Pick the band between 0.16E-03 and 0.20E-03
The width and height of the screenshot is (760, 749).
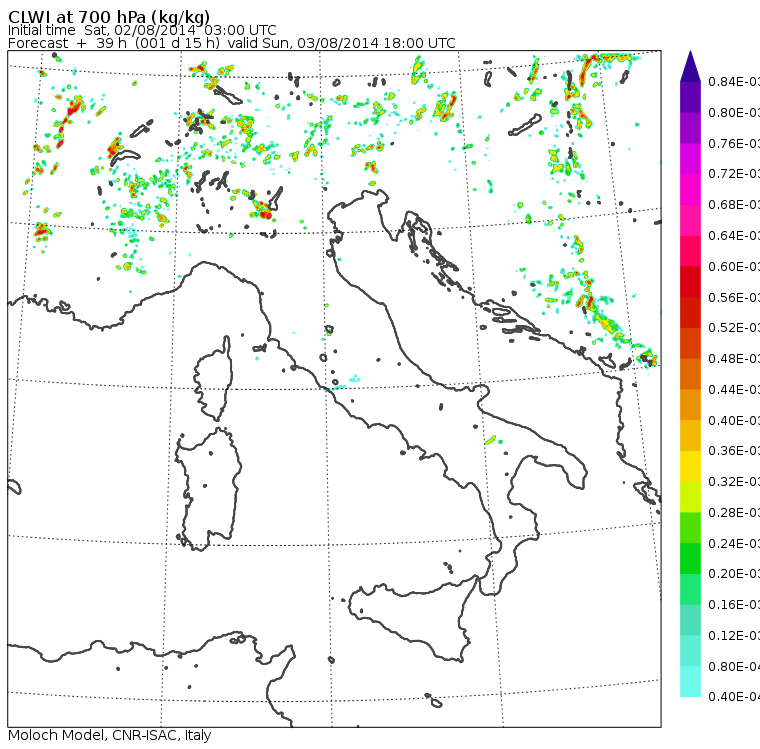[690, 590]
